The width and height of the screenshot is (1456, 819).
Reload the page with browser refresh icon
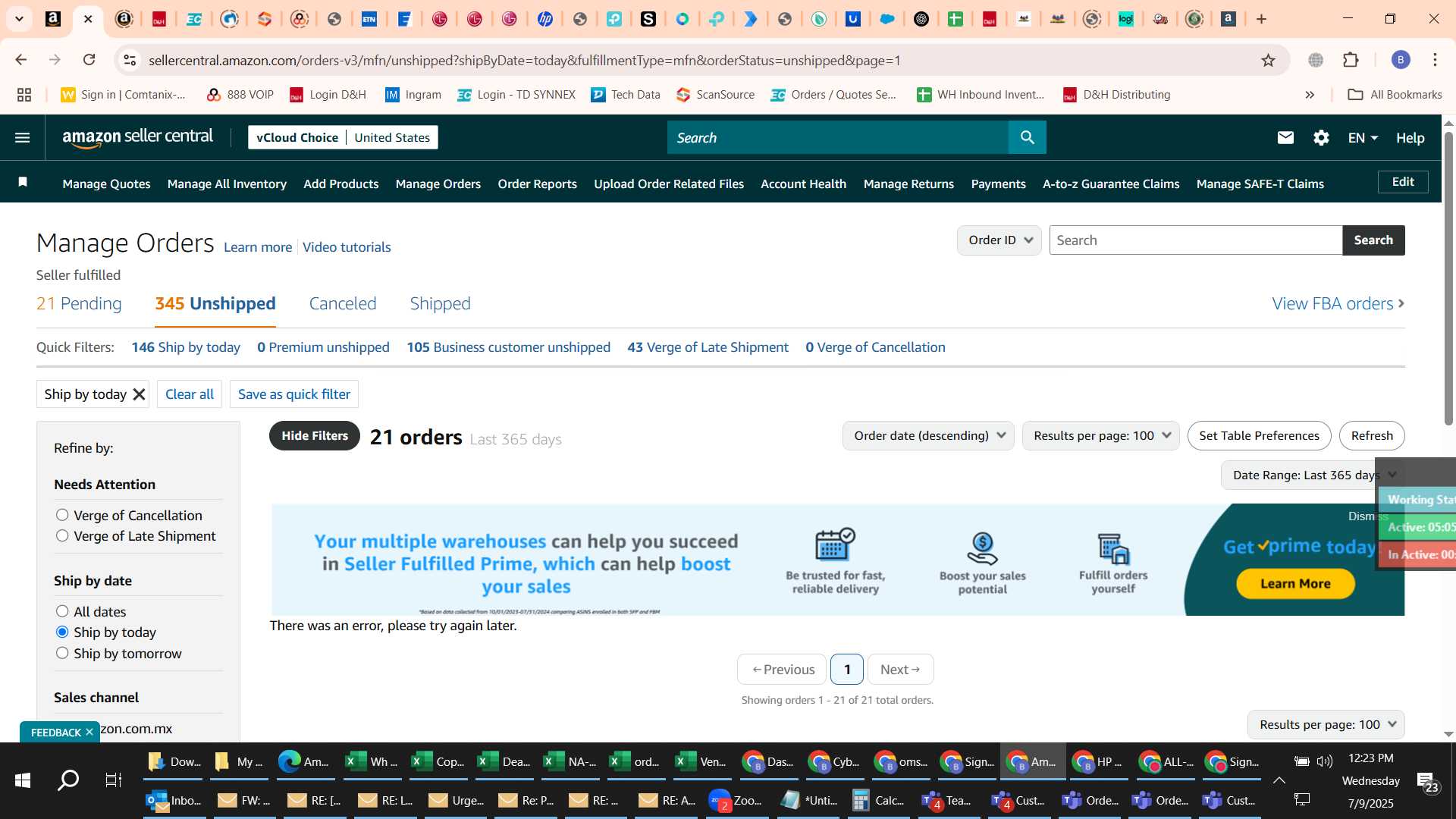(89, 60)
